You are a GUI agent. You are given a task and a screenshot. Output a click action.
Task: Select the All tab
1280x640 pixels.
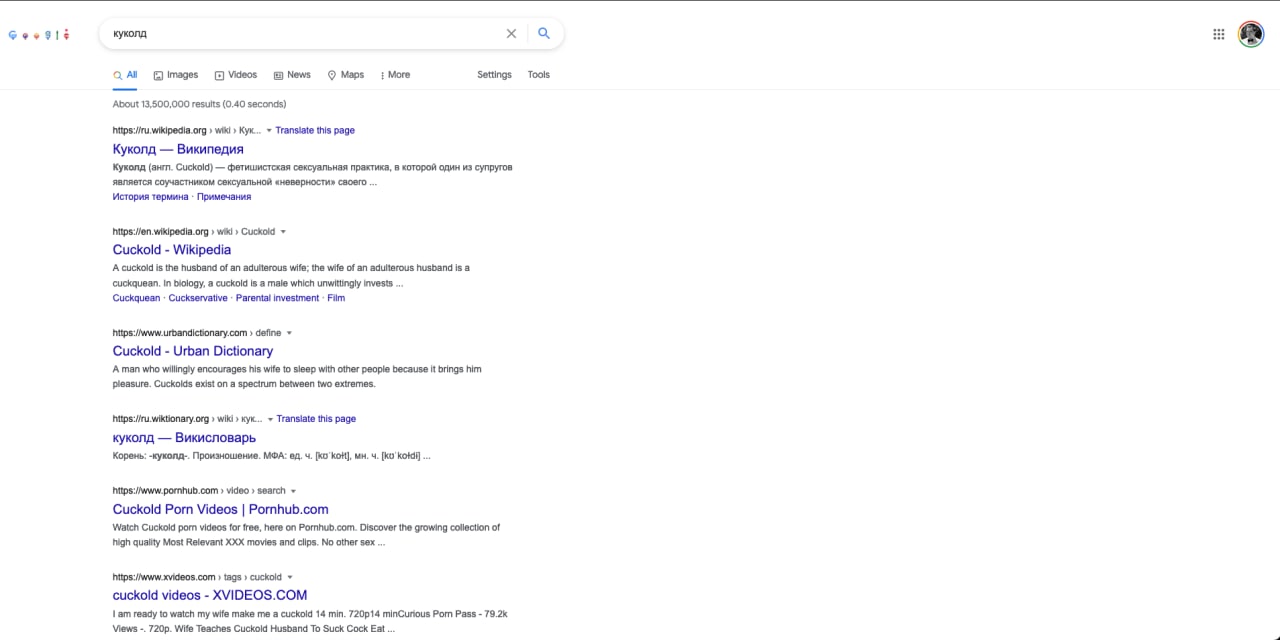(125, 75)
